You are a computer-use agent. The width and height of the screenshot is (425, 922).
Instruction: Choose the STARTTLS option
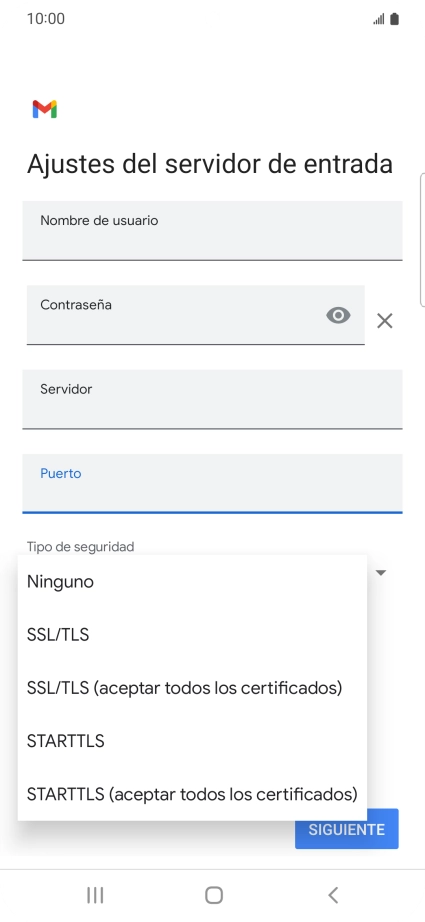192,741
